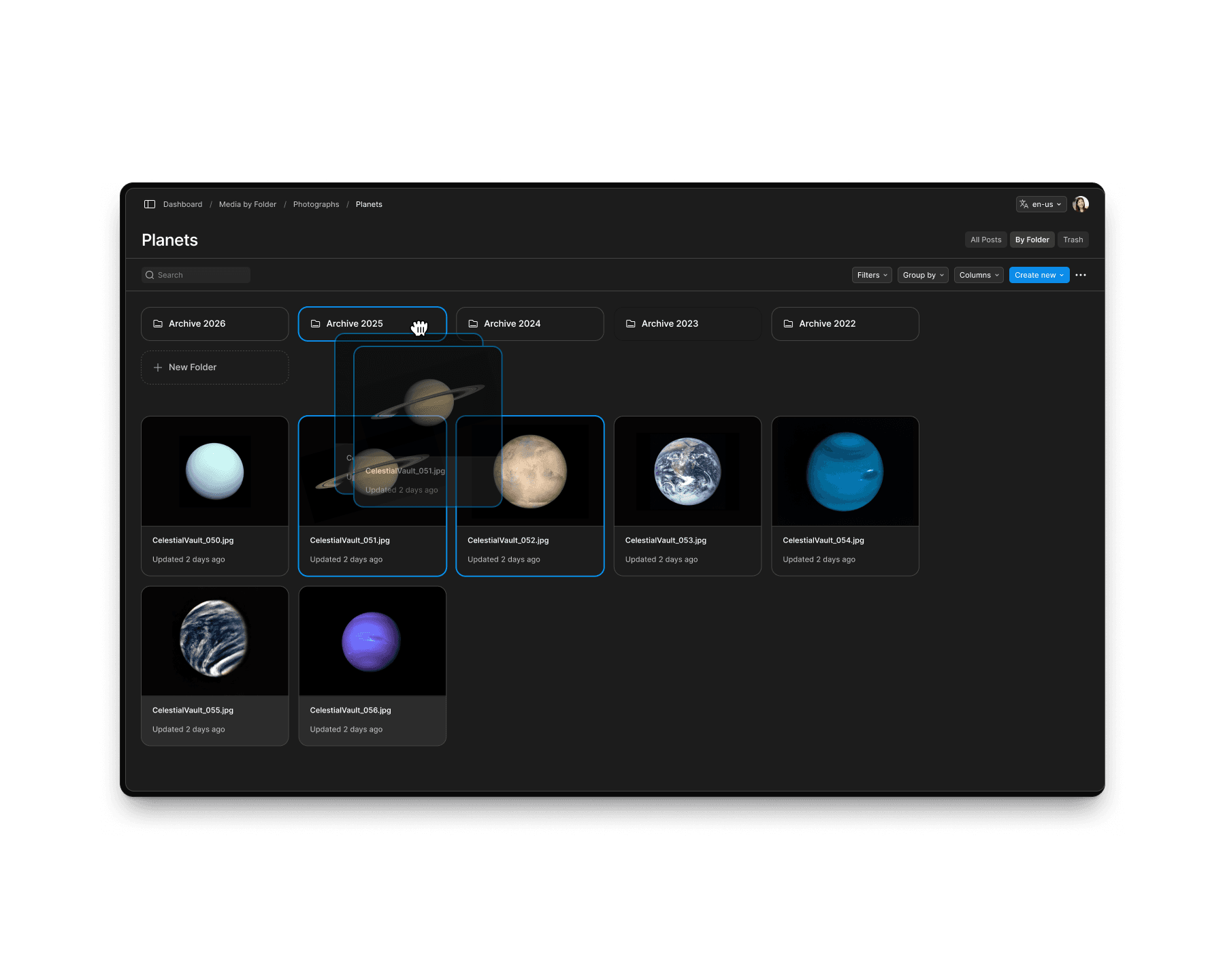Toggle the sidebar panel icon
Screen dimensions: 1225x980
150,204
